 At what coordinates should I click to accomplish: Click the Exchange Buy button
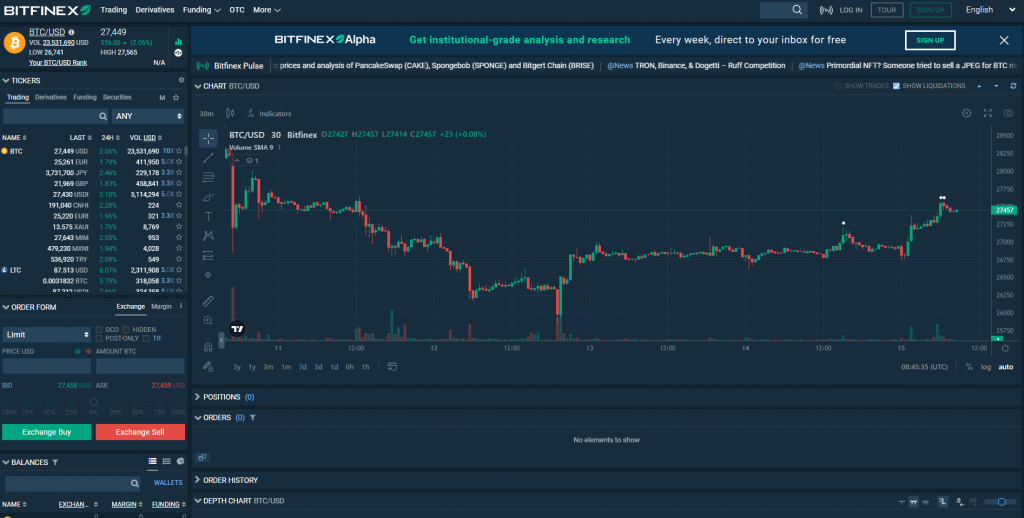click(x=46, y=432)
